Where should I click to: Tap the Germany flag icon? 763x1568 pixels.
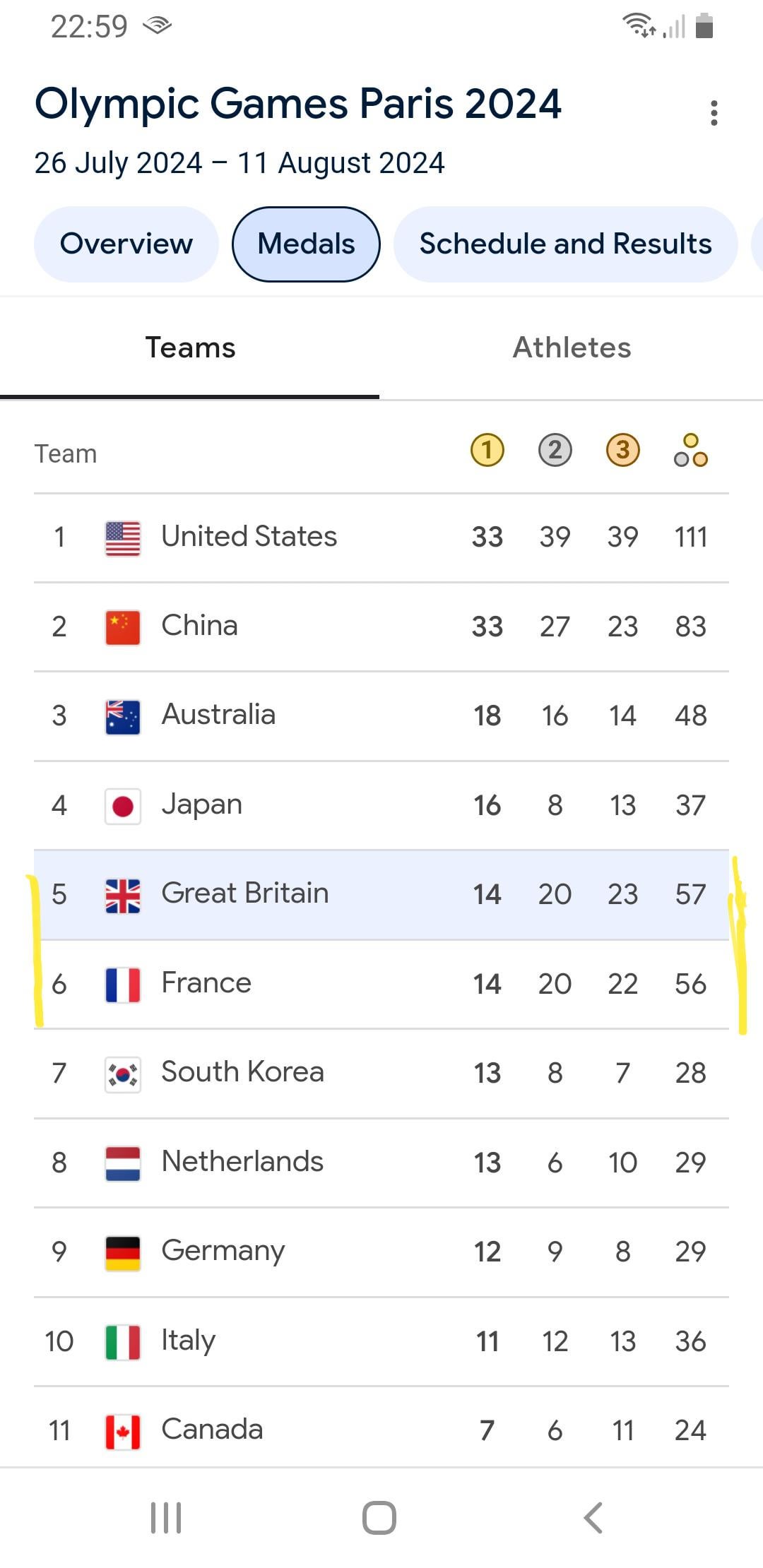tap(123, 1253)
